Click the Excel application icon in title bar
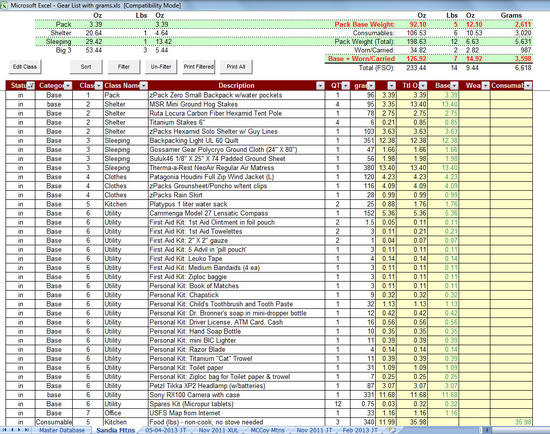 4,5
